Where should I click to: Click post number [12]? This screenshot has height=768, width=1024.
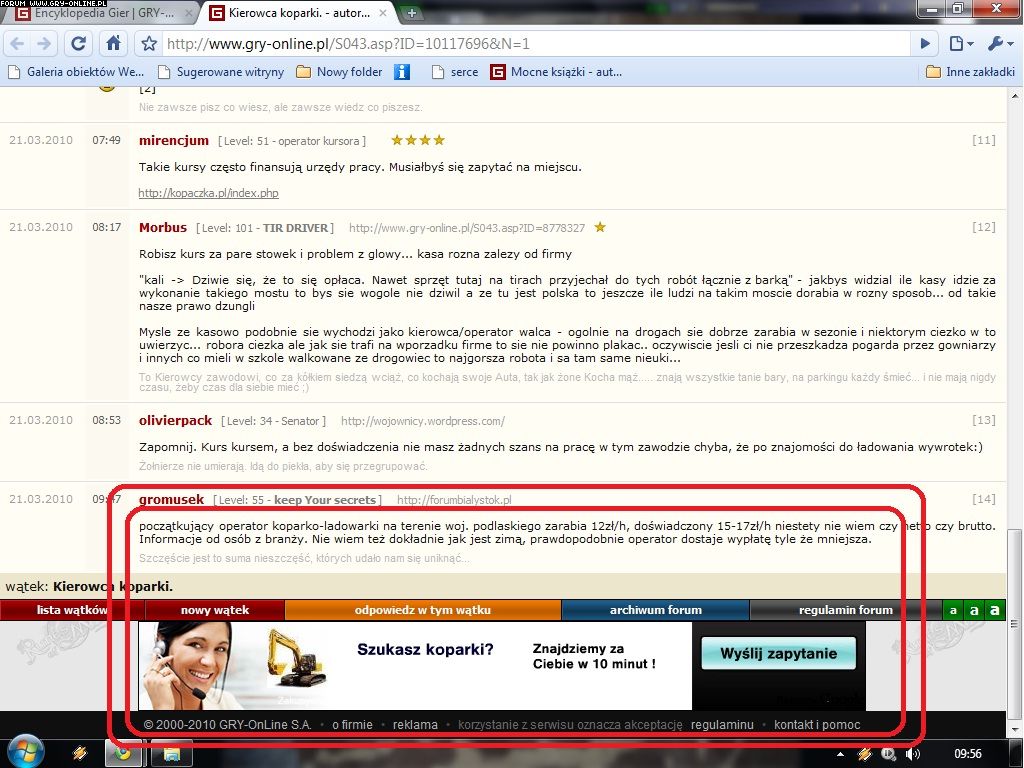pyautogui.click(x=984, y=227)
